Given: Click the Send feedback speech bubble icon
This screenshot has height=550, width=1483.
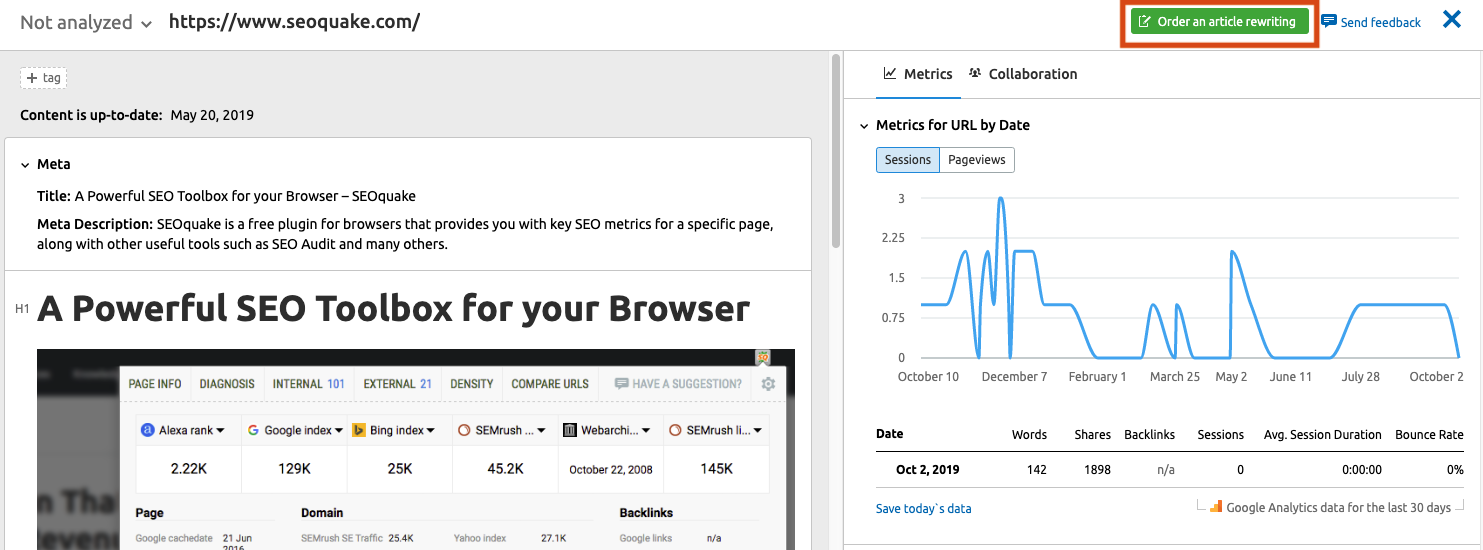Looking at the screenshot, I should [1328, 21].
